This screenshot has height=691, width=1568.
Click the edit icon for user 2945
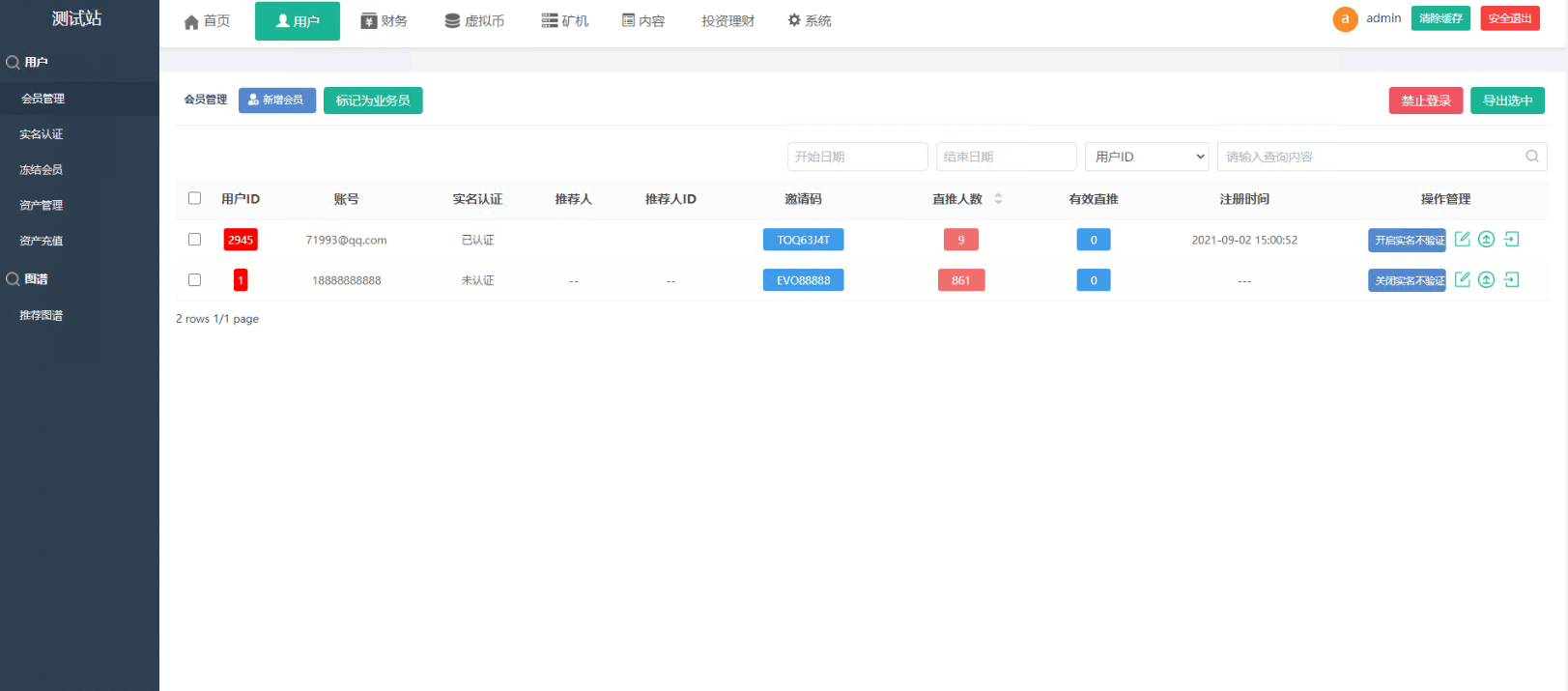(1462, 239)
